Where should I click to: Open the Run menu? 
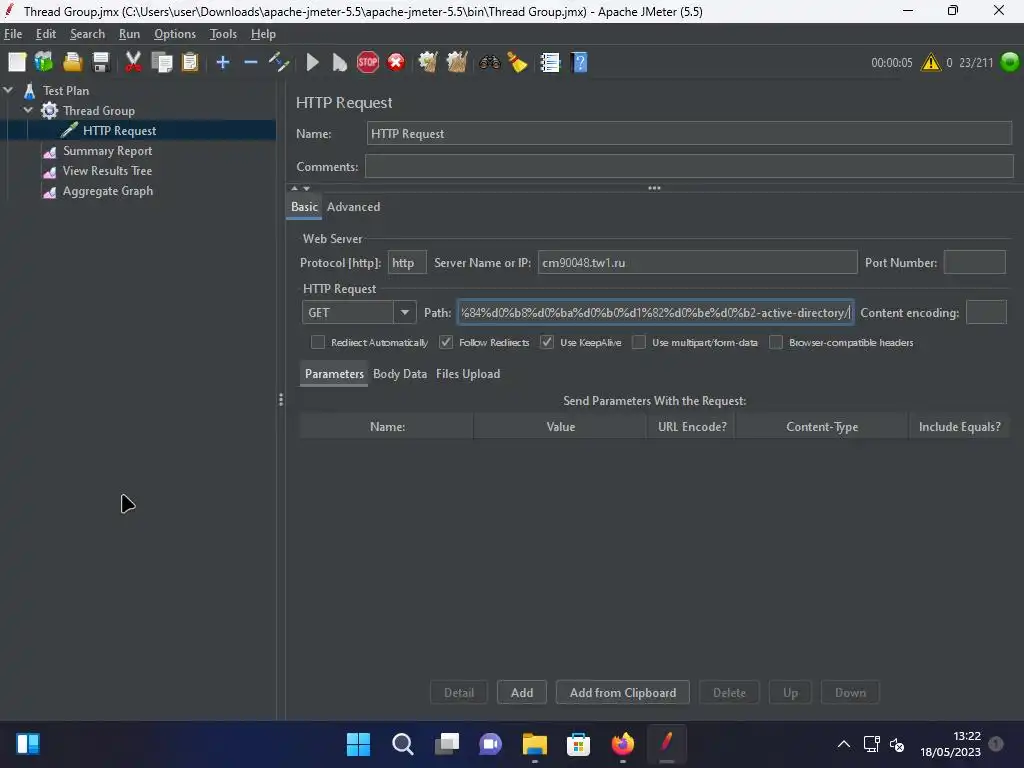coord(129,34)
